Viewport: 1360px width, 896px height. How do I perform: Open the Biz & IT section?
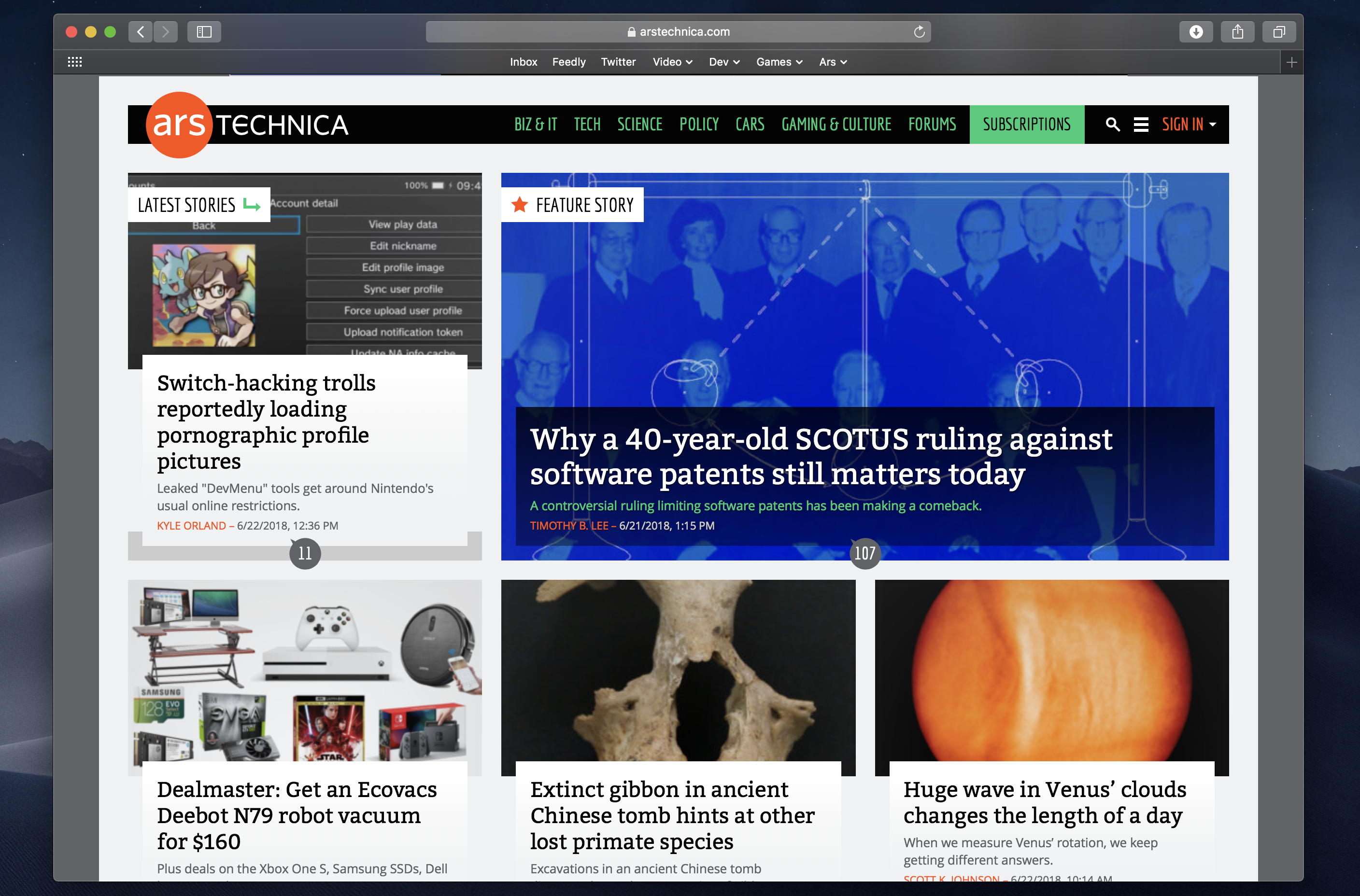(x=535, y=125)
